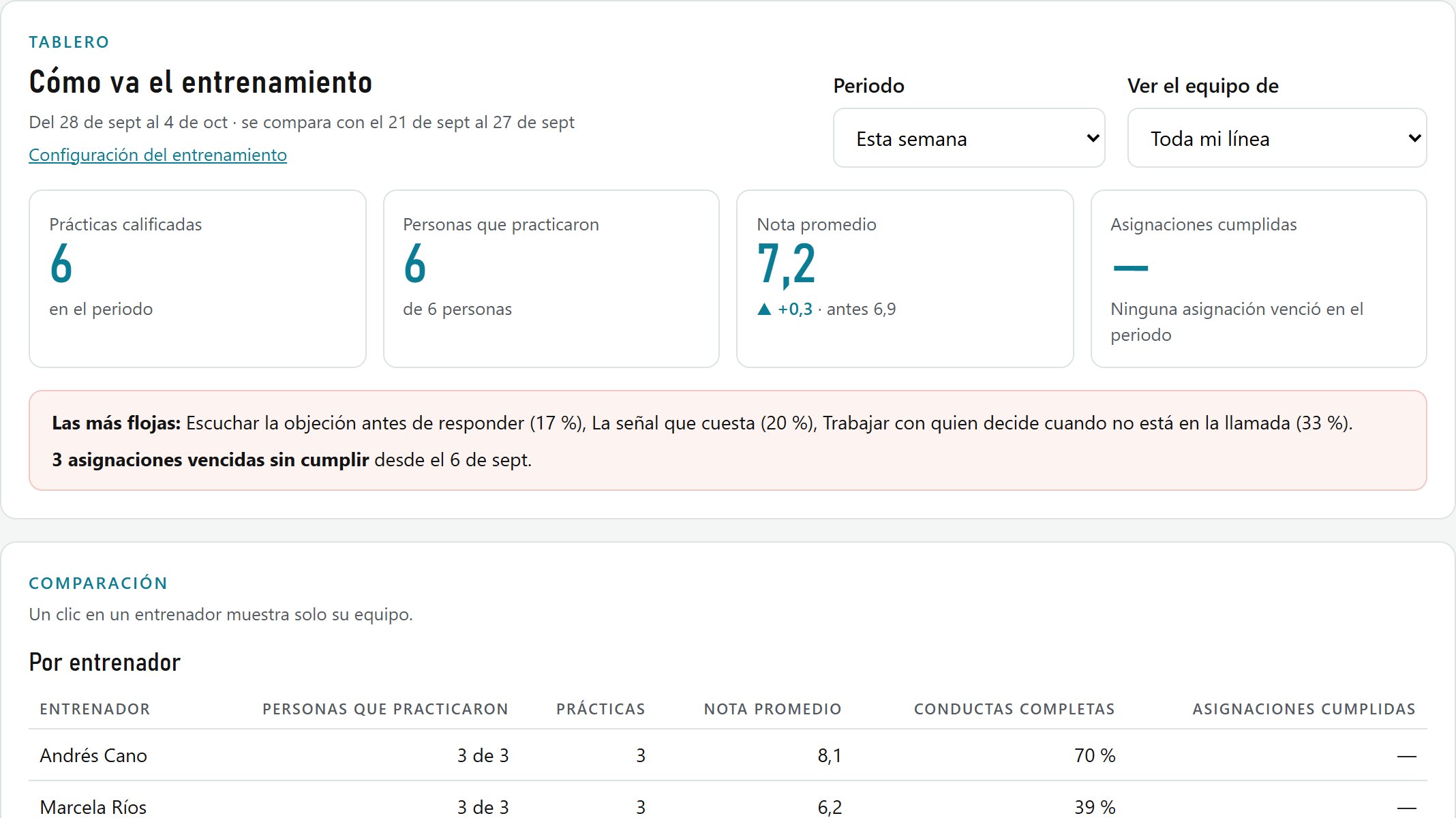The image size is (1456, 818).
Task: Select the Andrés Cano trainer row
Action: (x=728, y=755)
